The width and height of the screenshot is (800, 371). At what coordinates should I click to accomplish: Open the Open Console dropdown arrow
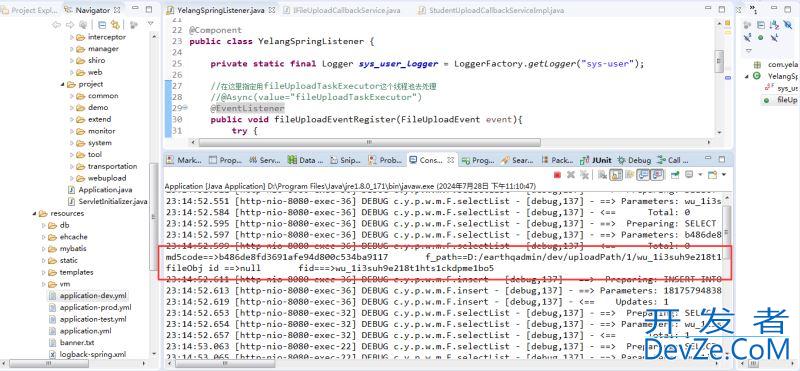click(x=724, y=175)
